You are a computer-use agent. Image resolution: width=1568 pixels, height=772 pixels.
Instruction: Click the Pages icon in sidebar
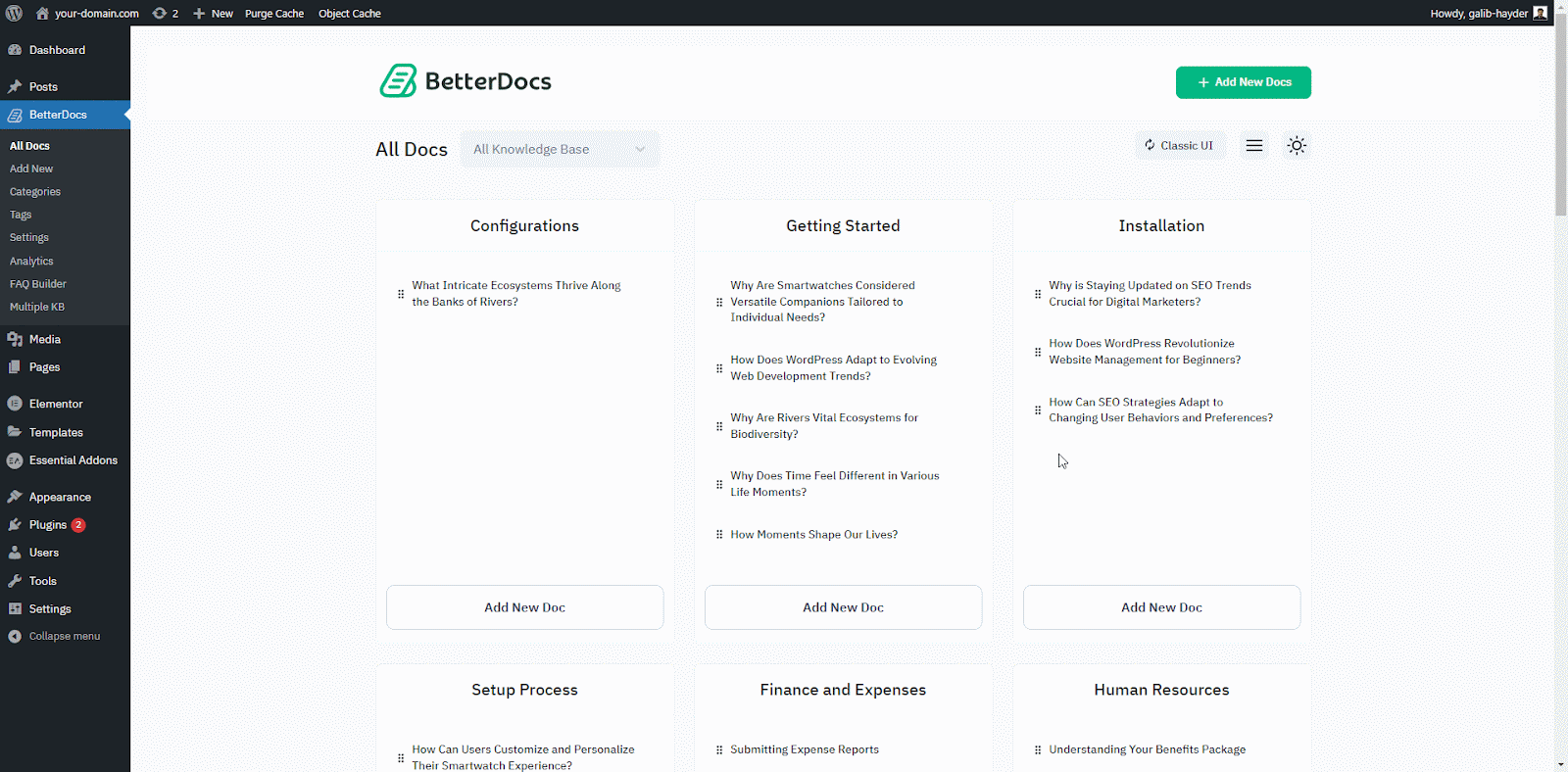click(x=15, y=366)
